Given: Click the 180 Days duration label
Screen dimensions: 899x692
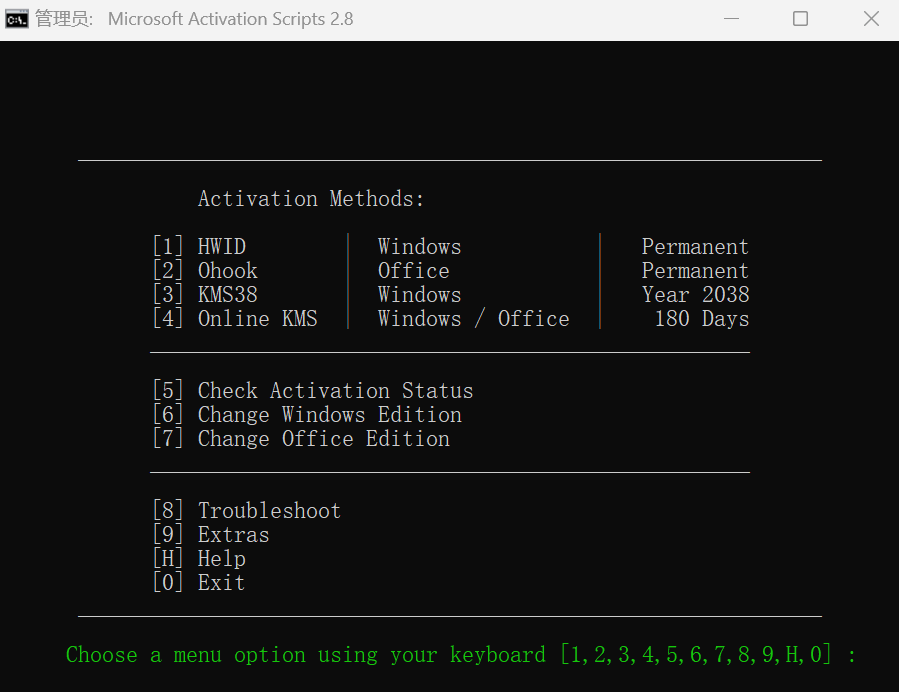Looking at the screenshot, I should tap(700, 318).
